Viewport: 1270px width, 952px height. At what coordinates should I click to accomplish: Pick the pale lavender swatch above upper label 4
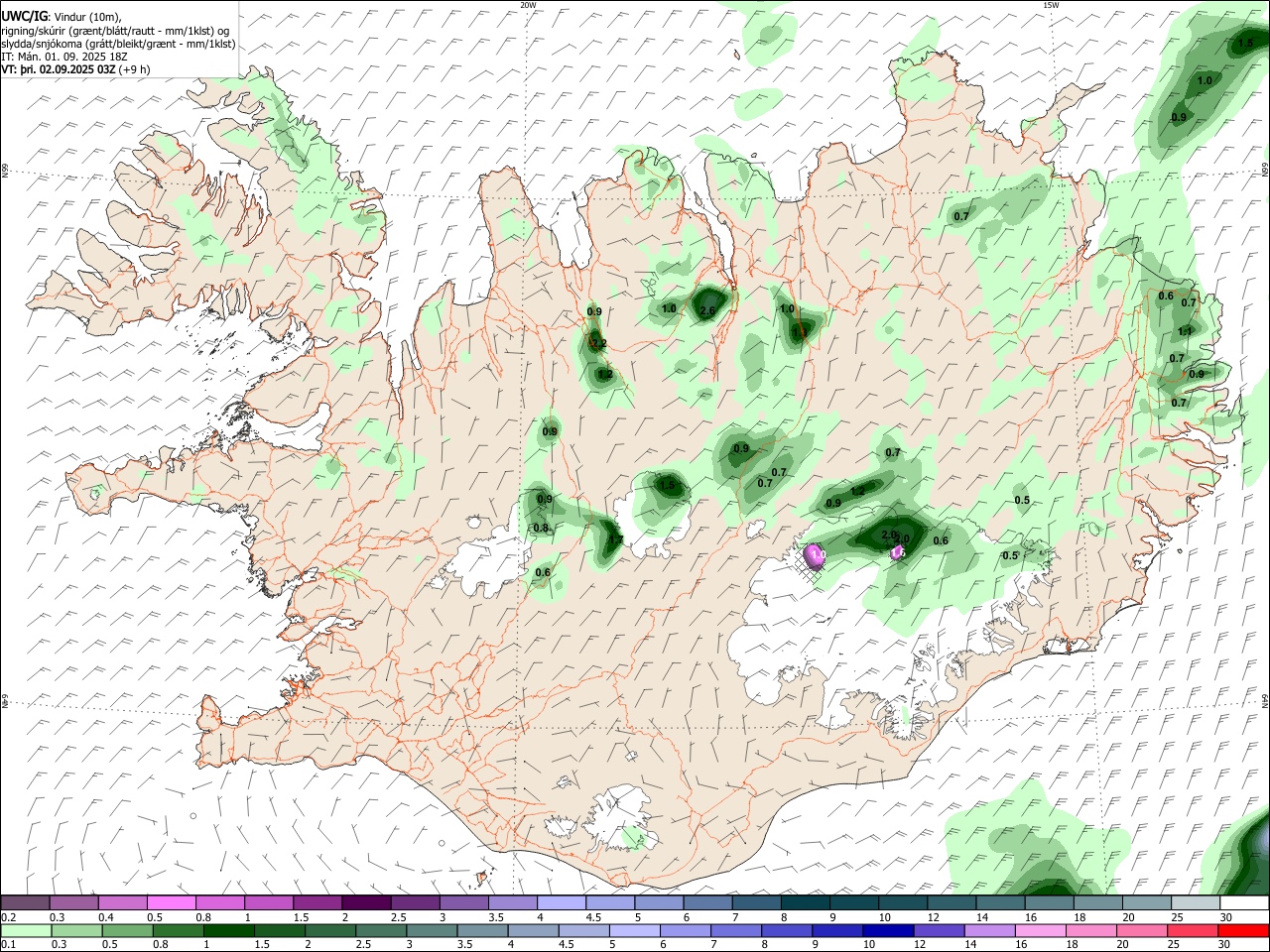[x=561, y=902]
